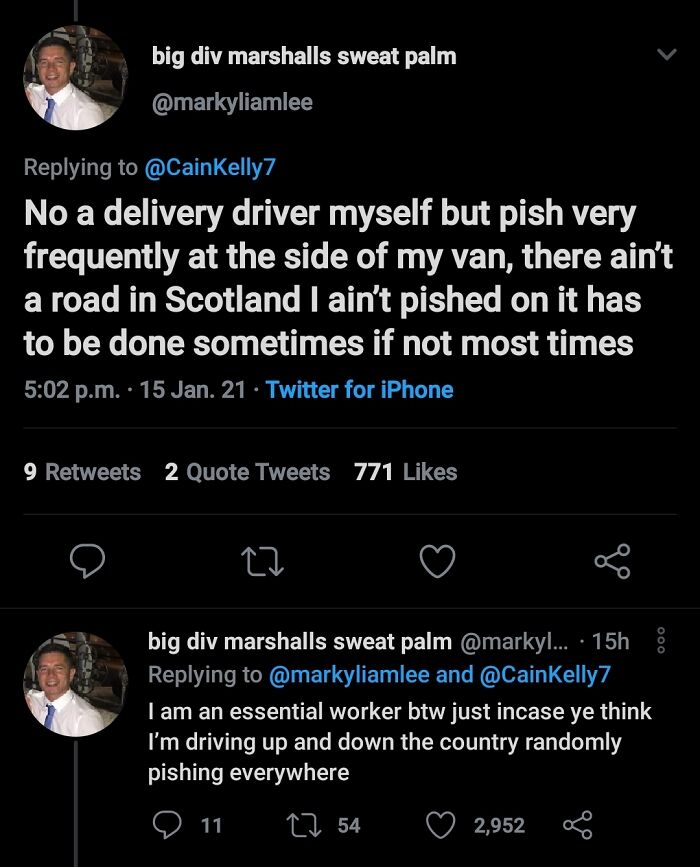The image size is (700, 867).
Task: Show the 771 Likes list
Action: (x=406, y=472)
